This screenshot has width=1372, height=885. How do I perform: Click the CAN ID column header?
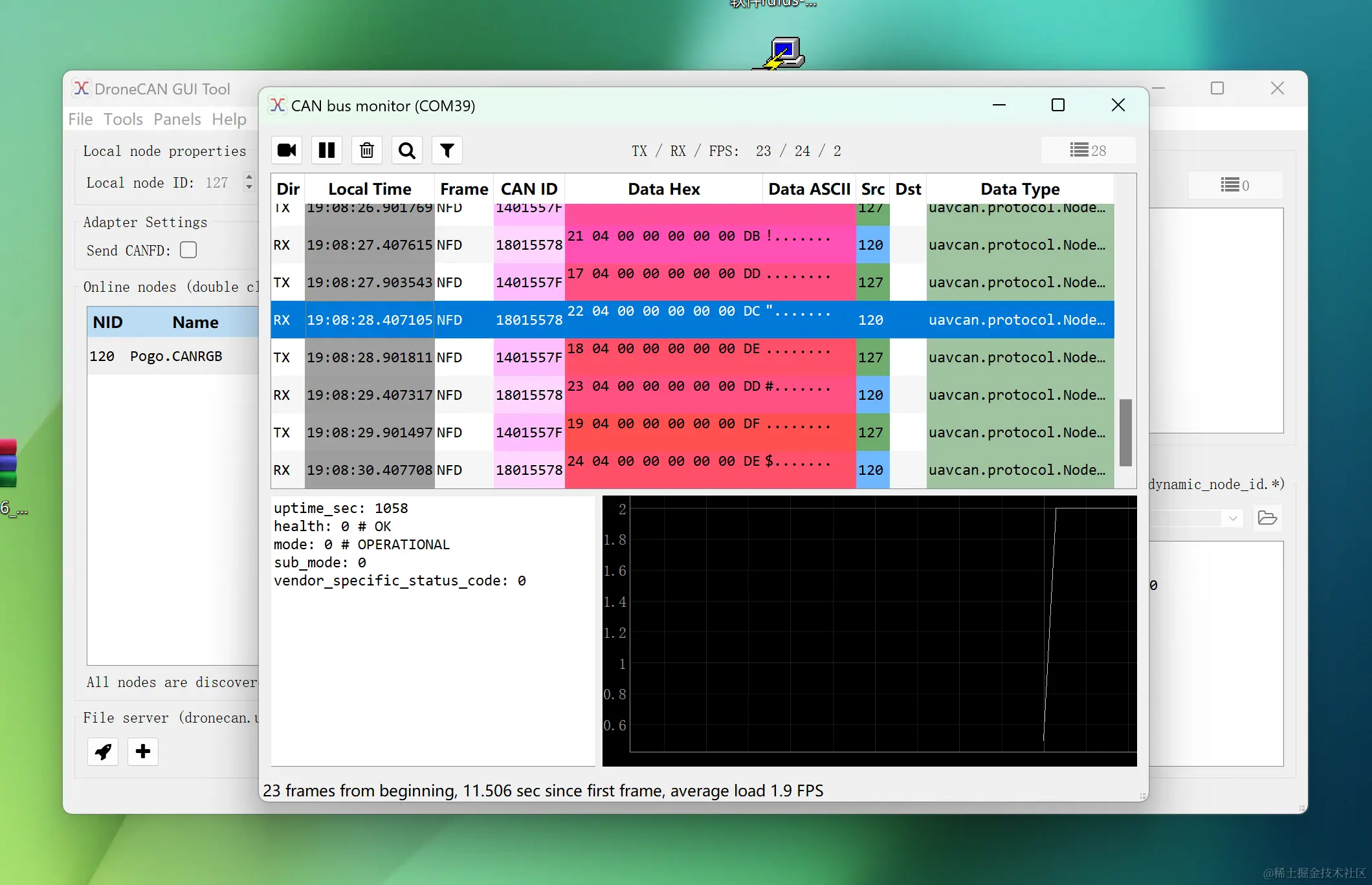529,189
